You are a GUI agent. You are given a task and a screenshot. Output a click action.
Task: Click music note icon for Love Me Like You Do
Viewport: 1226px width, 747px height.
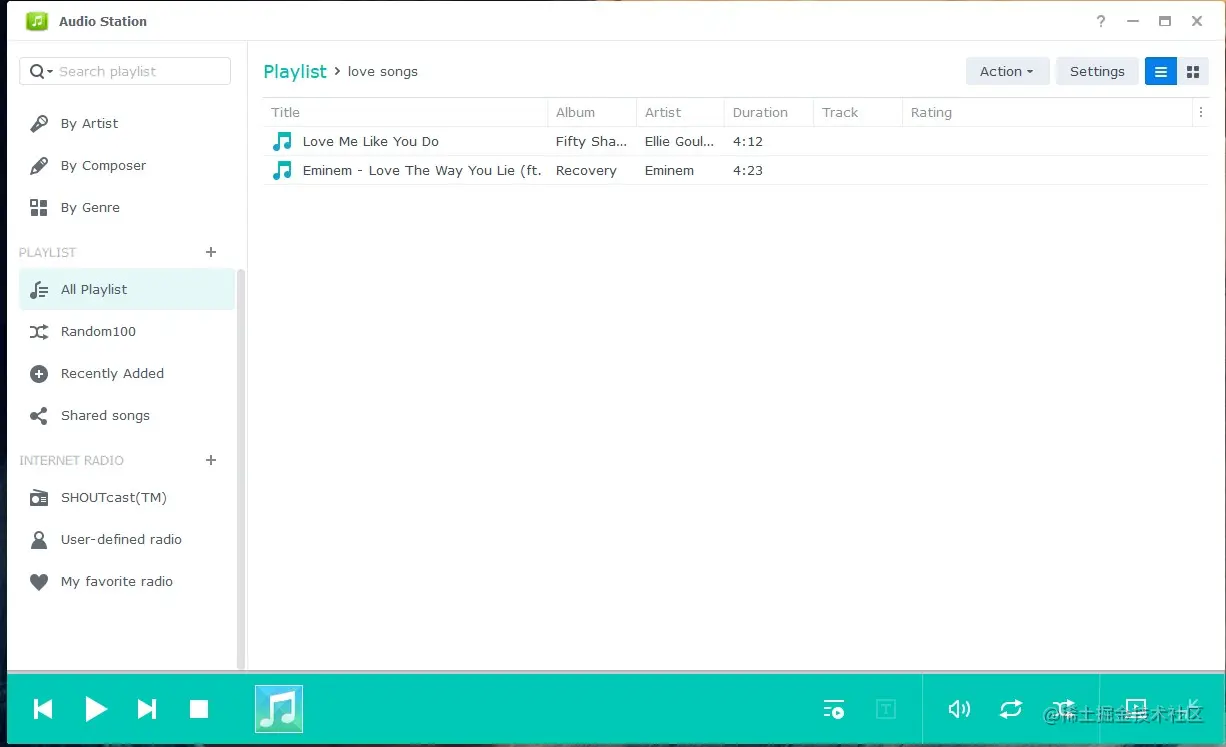click(283, 141)
